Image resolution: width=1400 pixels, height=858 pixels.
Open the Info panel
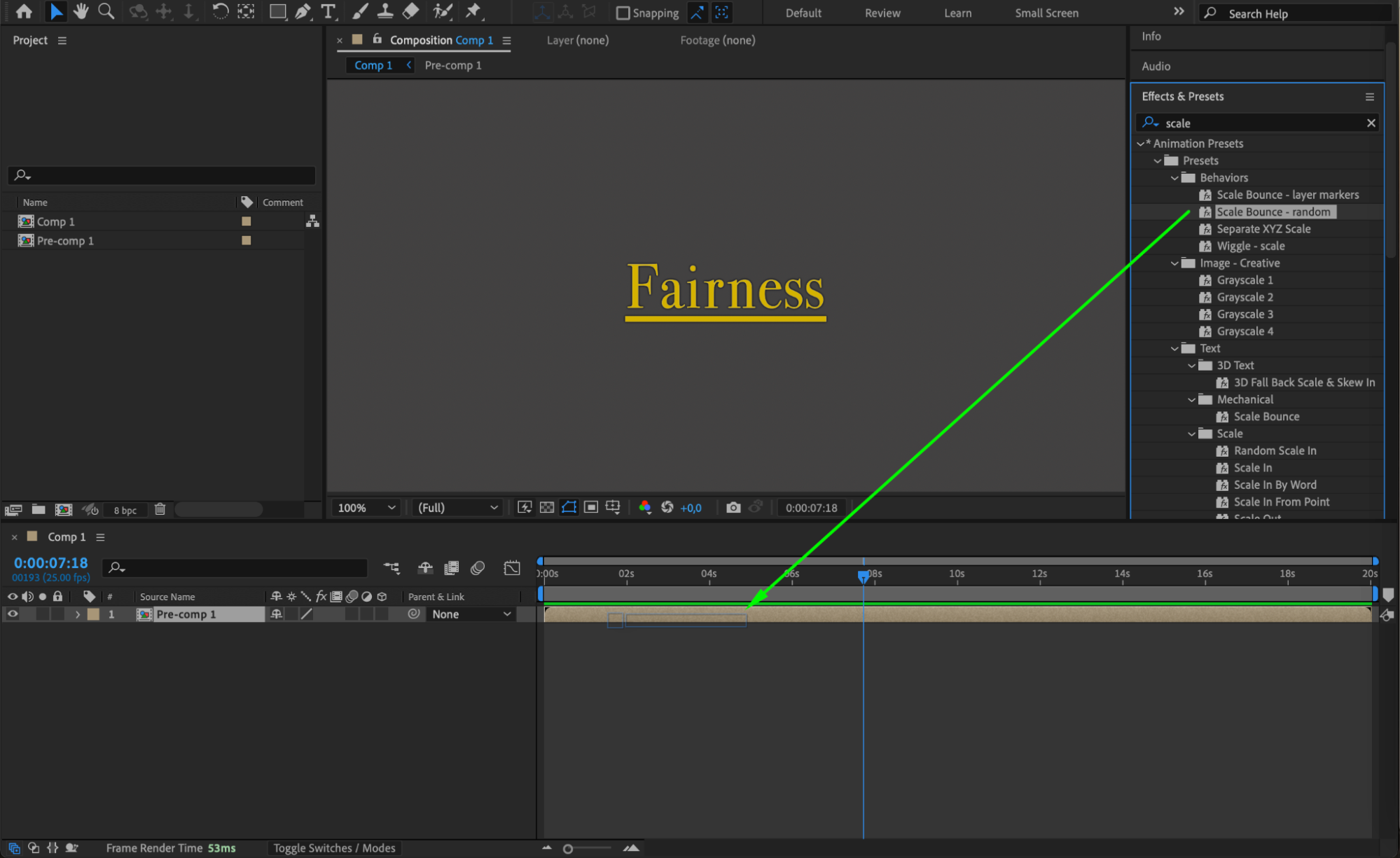1151,36
